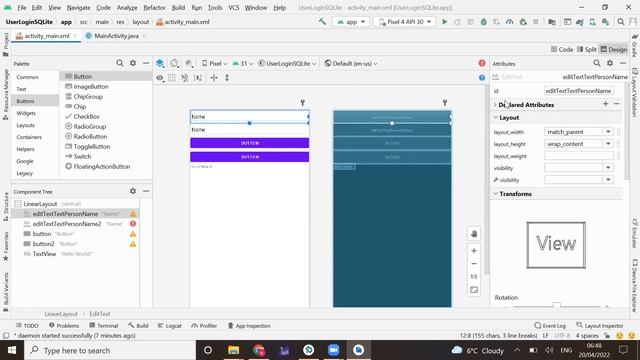The width and height of the screenshot is (640, 360).
Task: Click warning icon beside button2
Action: tap(133, 244)
